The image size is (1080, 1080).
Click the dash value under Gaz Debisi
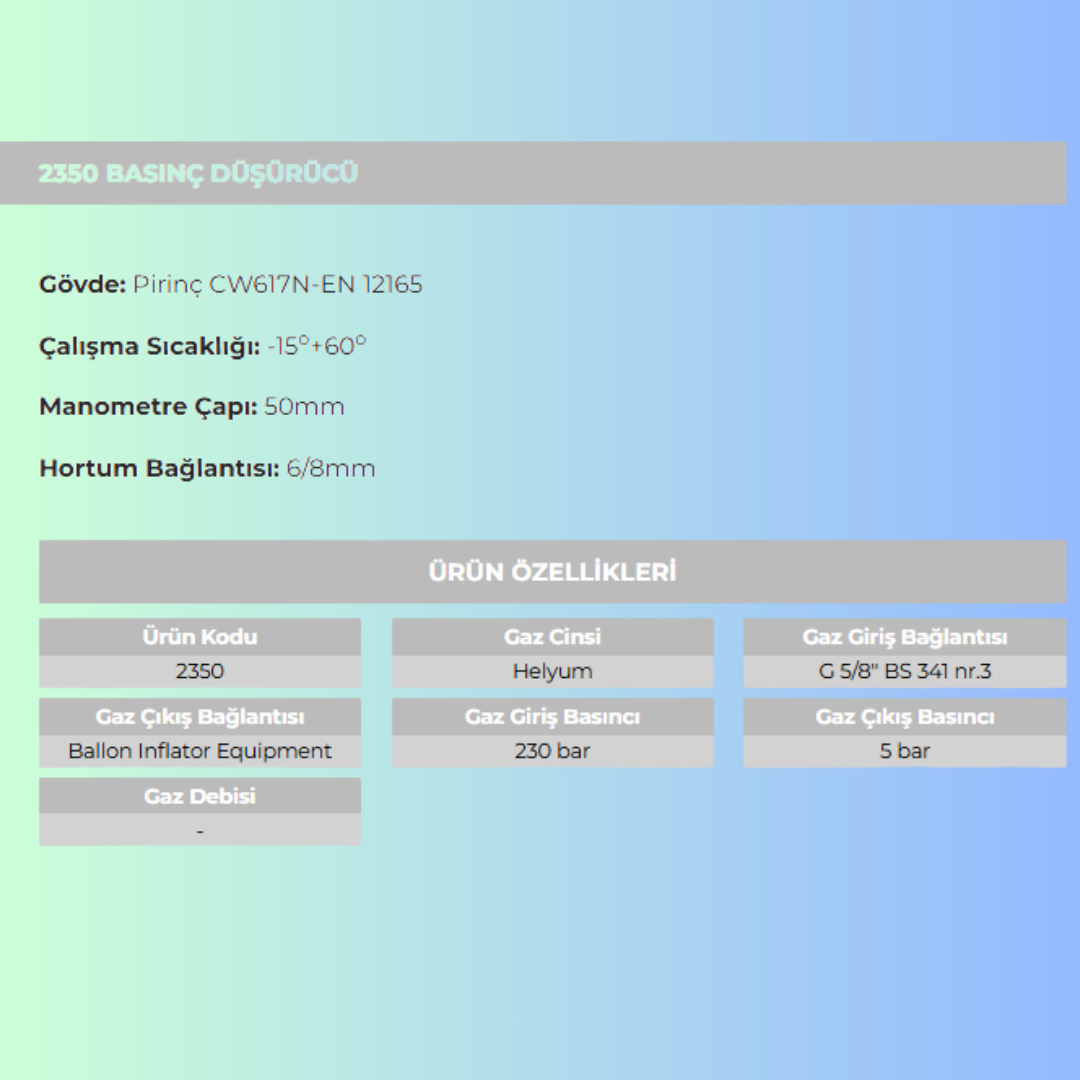[x=200, y=831]
